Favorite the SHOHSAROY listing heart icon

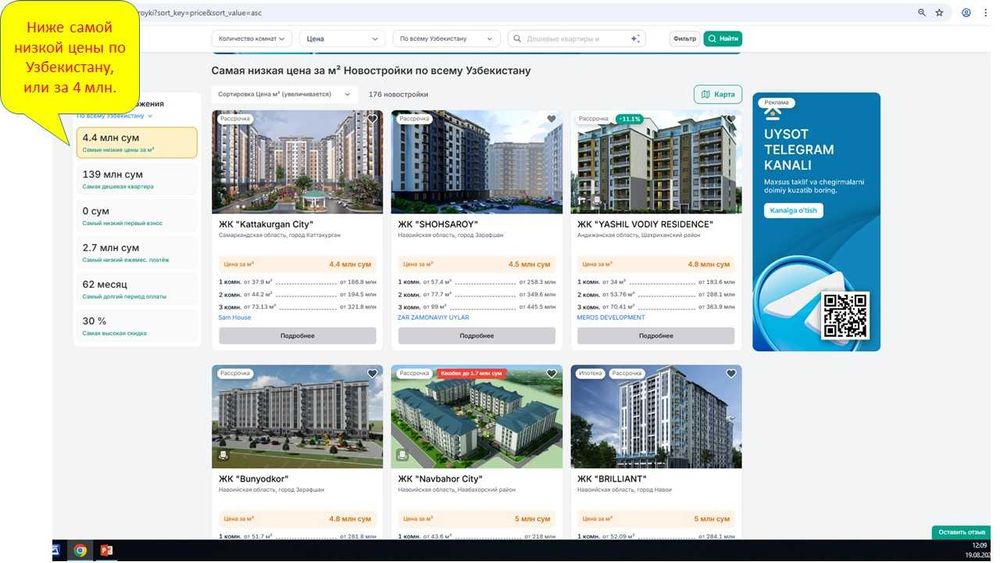pyautogui.click(x=552, y=119)
